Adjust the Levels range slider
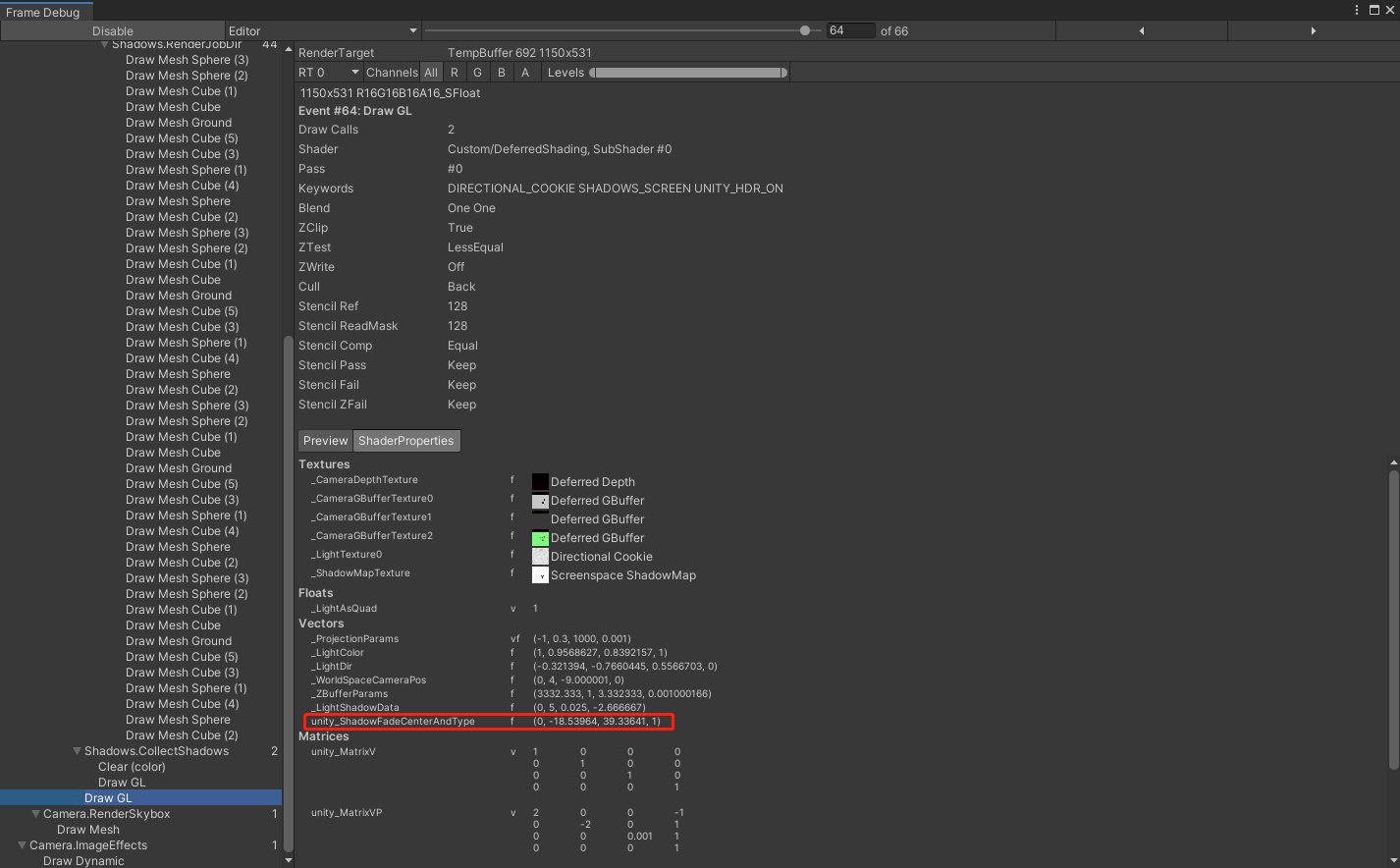Viewport: 1400px width, 868px height. (688, 73)
